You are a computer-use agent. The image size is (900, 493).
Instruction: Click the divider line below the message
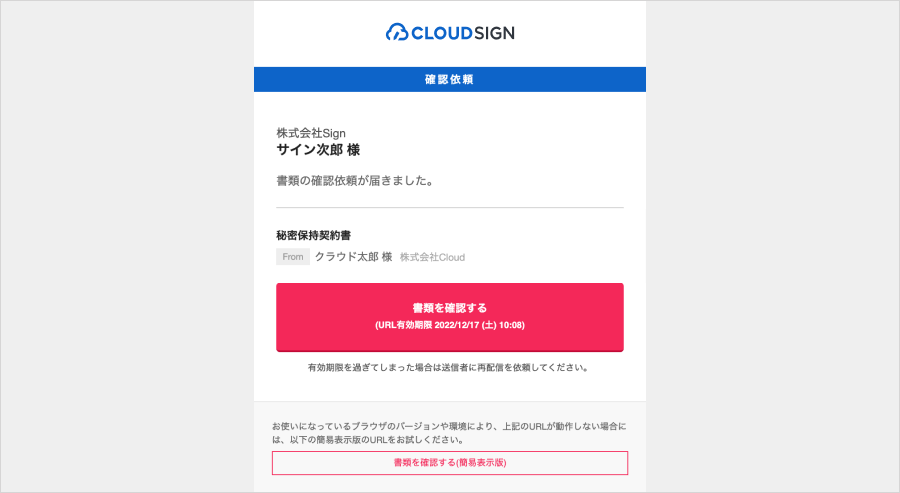point(450,207)
